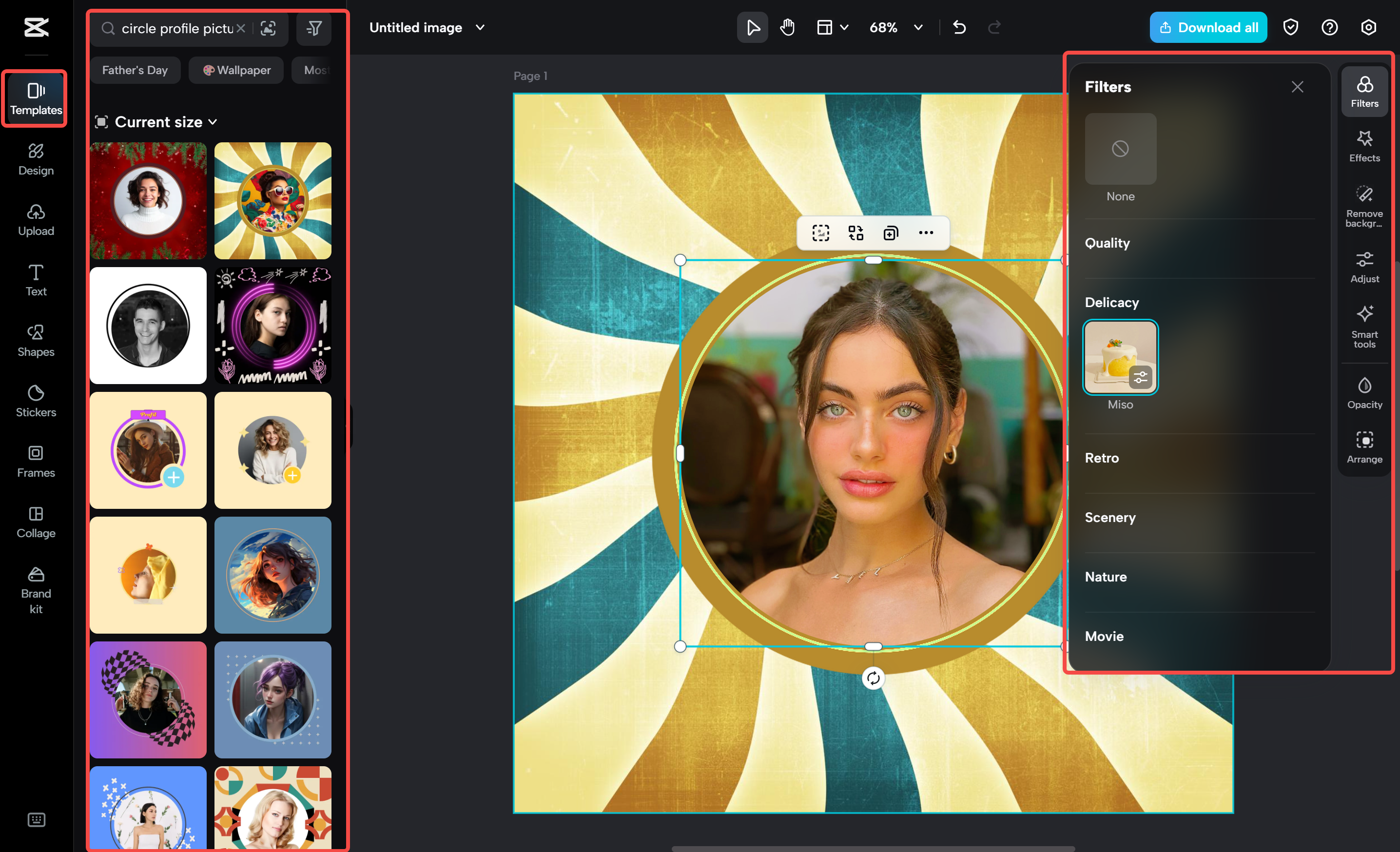The image size is (1400, 852).
Task: Switch to the Effects tab
Action: point(1365,146)
